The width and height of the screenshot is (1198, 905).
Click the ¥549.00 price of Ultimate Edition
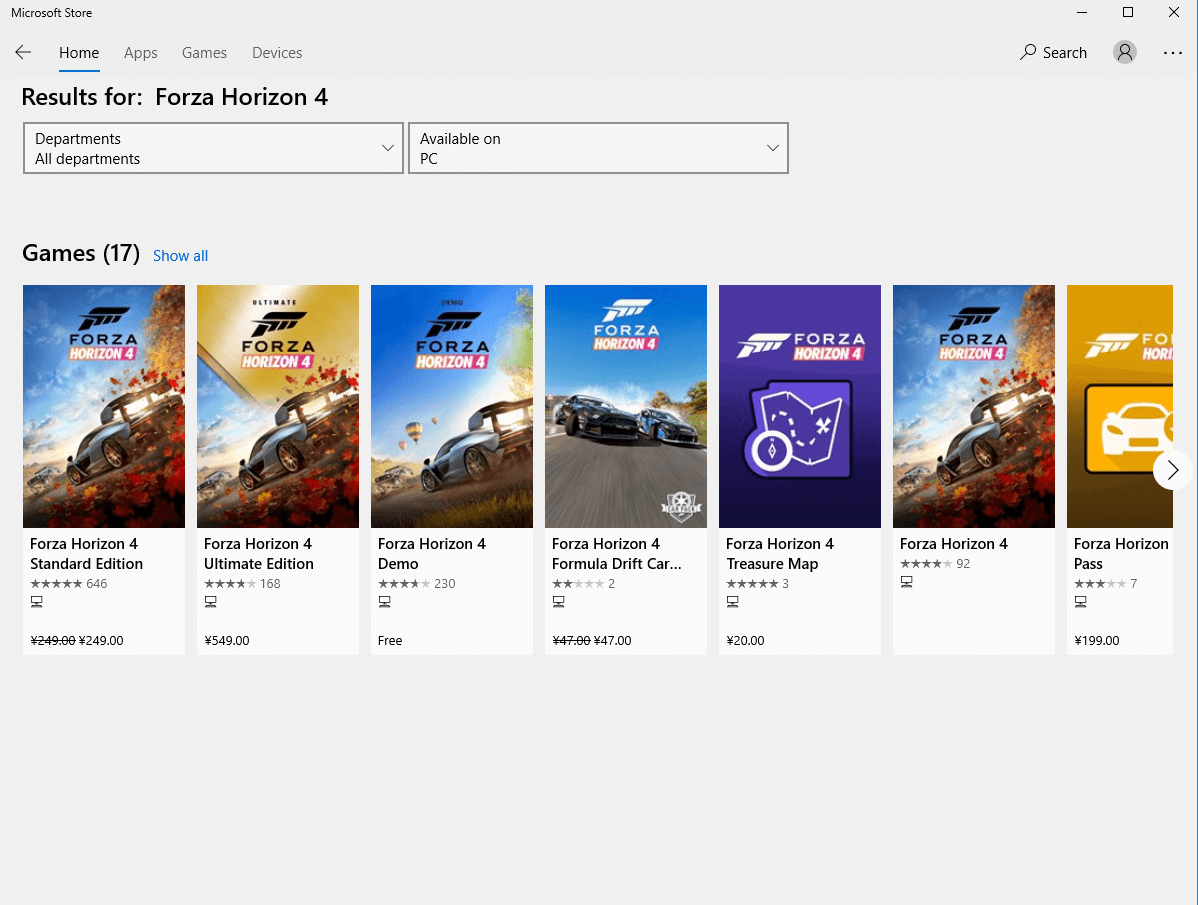227,641
